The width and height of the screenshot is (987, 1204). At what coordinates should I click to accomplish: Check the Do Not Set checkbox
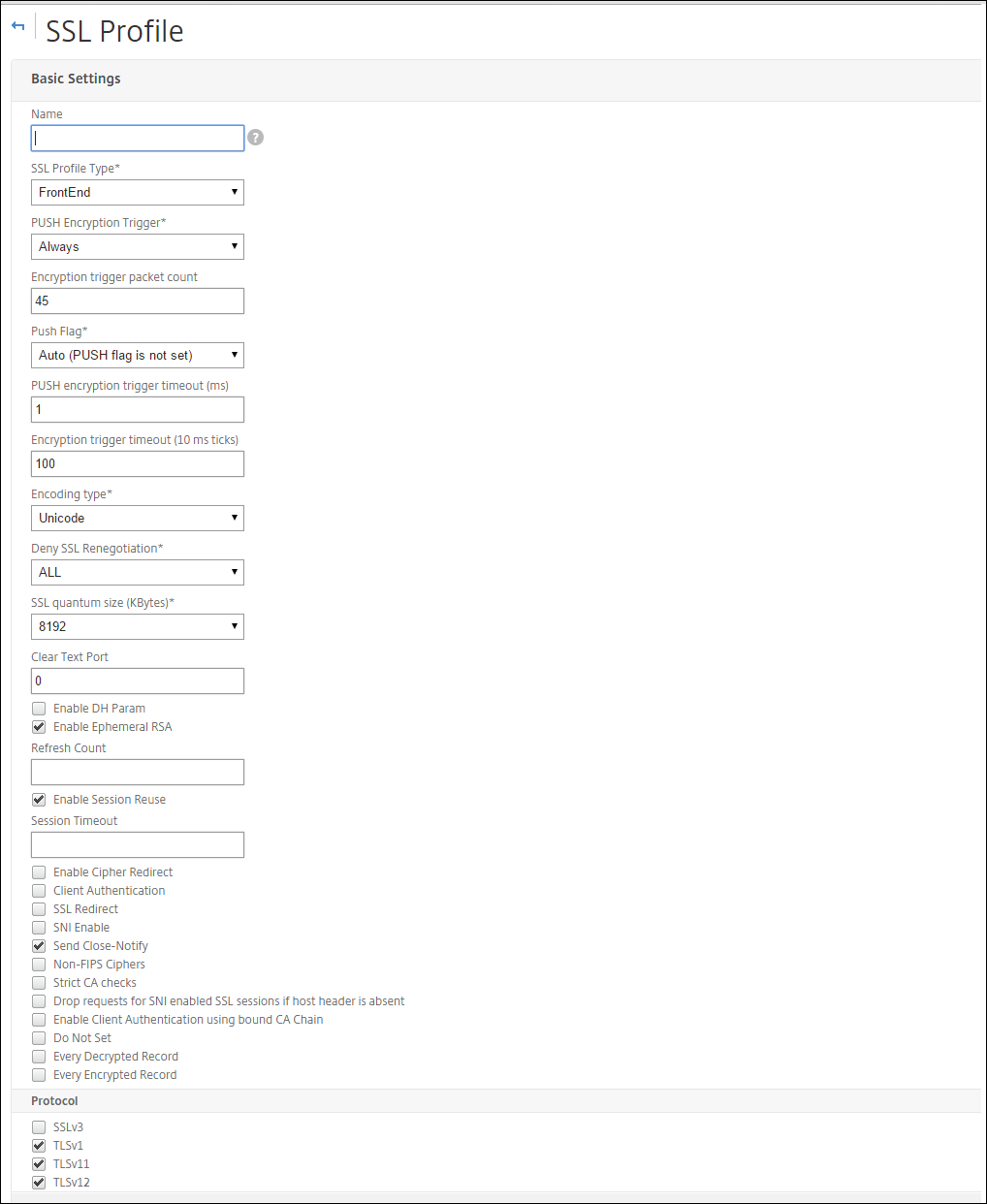[x=39, y=1038]
